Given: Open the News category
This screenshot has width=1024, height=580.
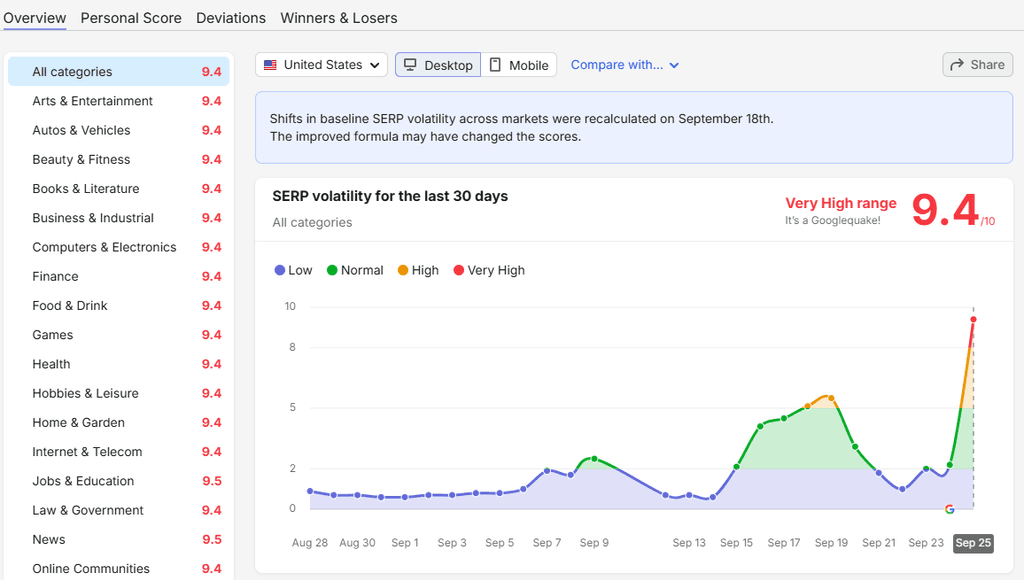Looking at the screenshot, I should pos(119,540).
